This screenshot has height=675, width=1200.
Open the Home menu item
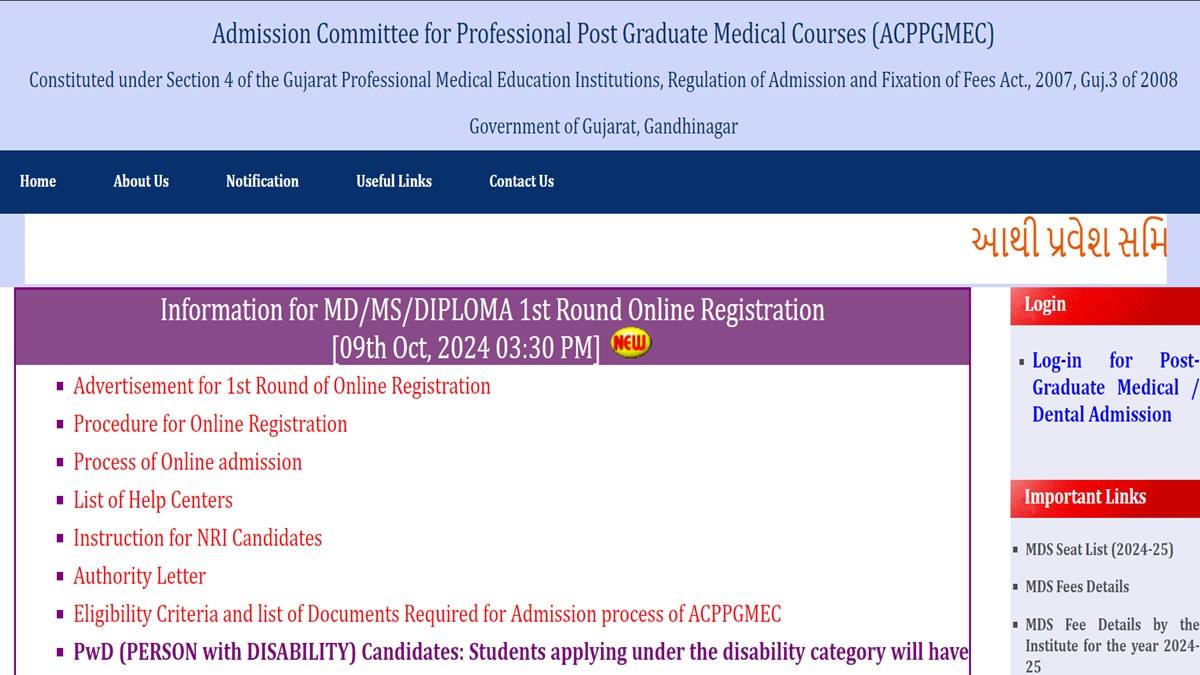38,181
